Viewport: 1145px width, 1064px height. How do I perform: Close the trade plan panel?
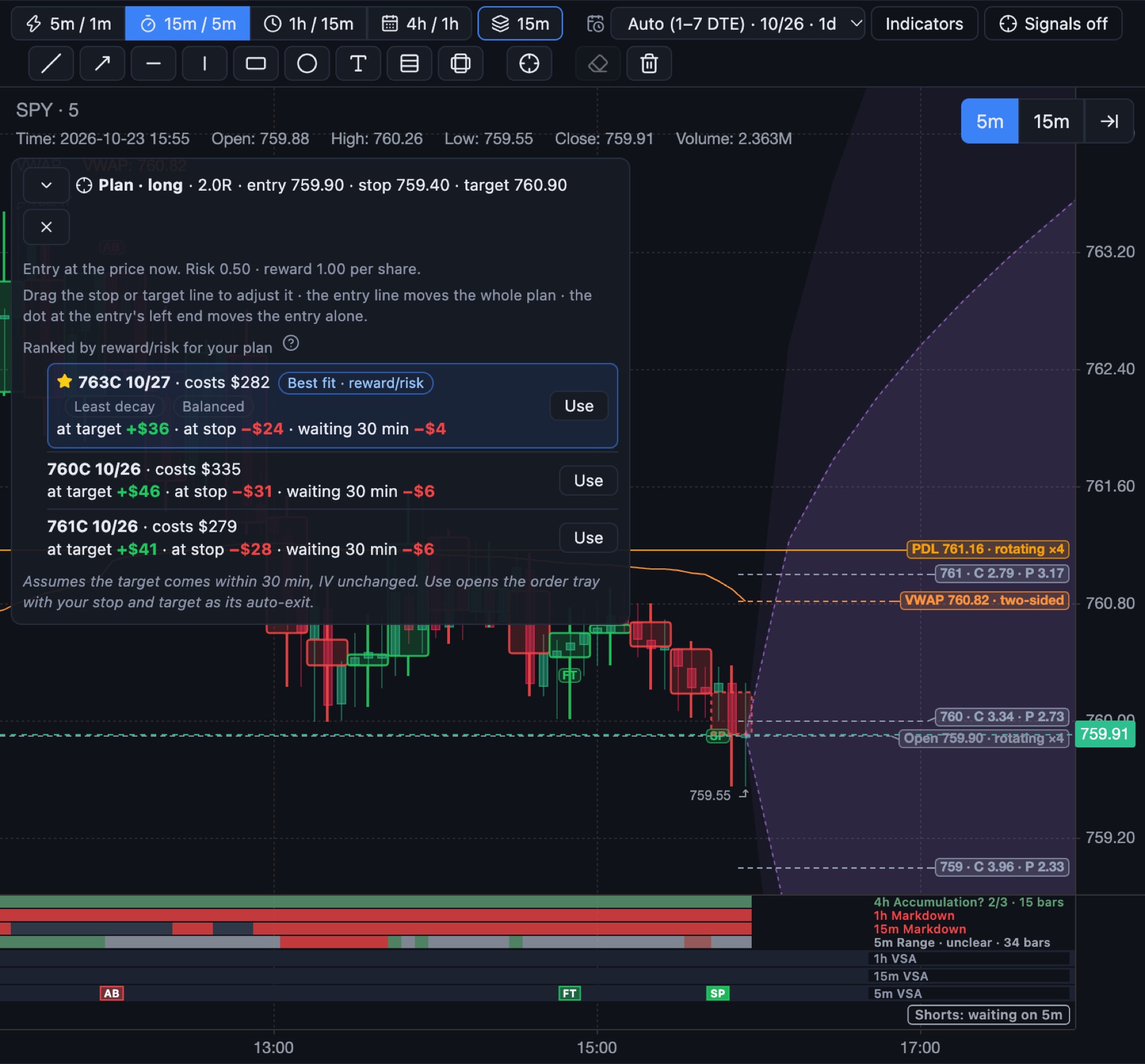point(46,227)
